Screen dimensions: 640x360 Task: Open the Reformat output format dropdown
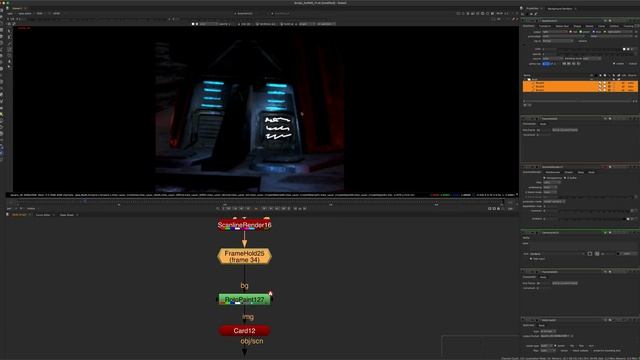[x=556, y=336]
